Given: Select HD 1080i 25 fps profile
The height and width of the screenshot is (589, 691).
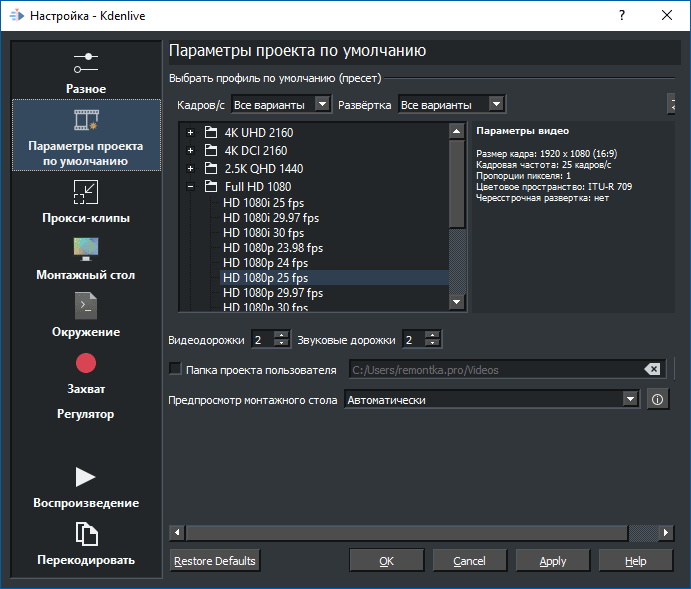Looking at the screenshot, I should 264,203.
